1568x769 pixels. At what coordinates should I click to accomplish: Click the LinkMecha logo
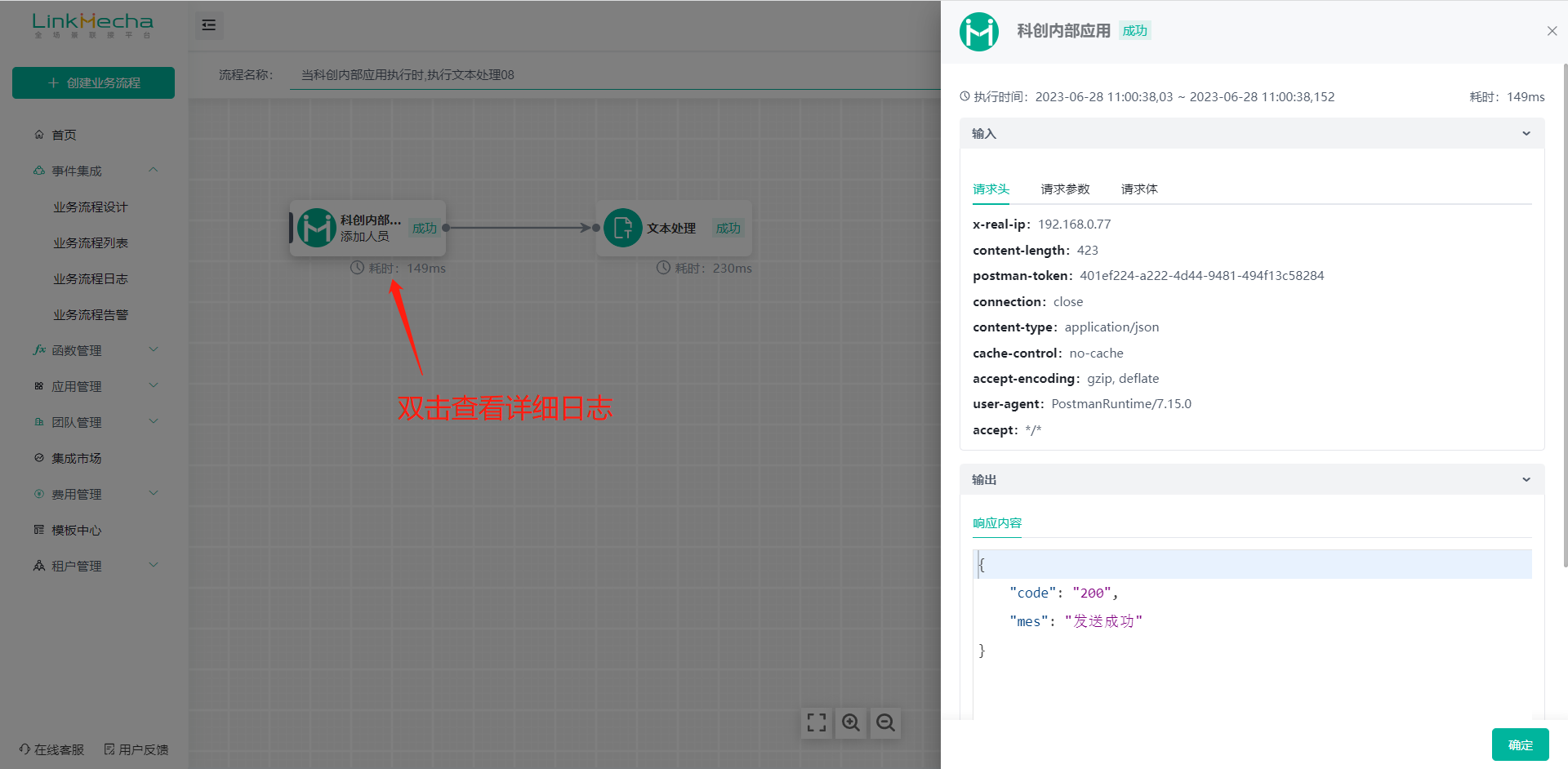92,25
